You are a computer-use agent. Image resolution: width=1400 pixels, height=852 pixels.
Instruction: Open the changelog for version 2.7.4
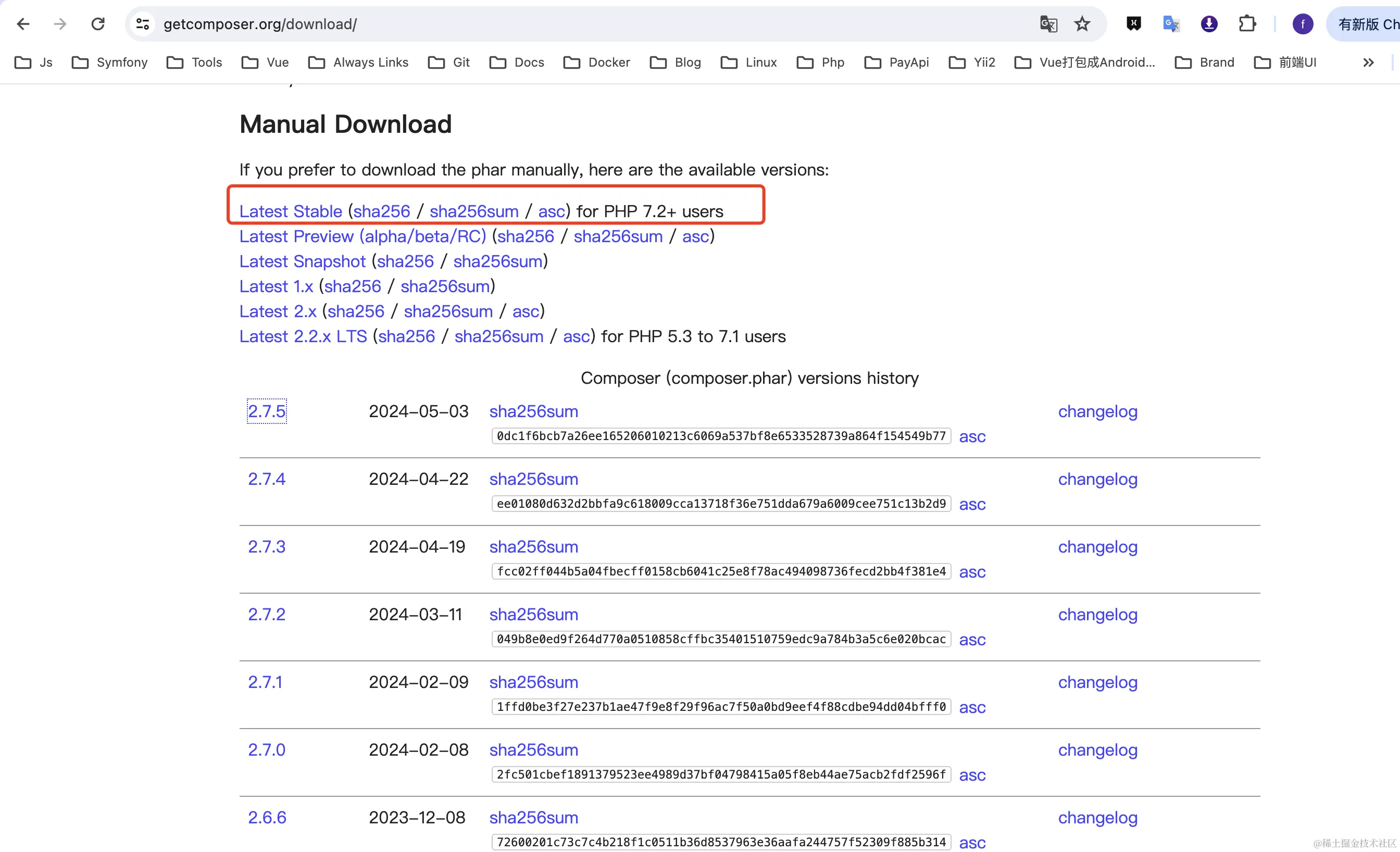coord(1097,479)
